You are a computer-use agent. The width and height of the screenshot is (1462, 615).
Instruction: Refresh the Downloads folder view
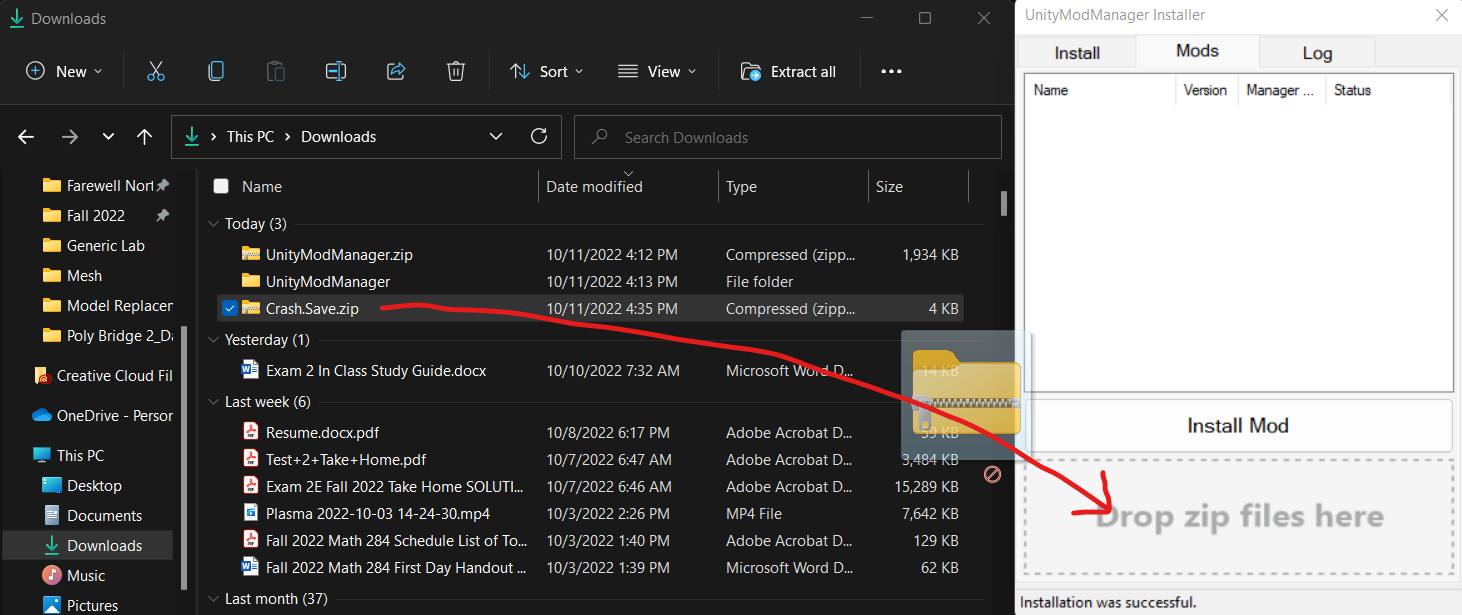click(539, 136)
